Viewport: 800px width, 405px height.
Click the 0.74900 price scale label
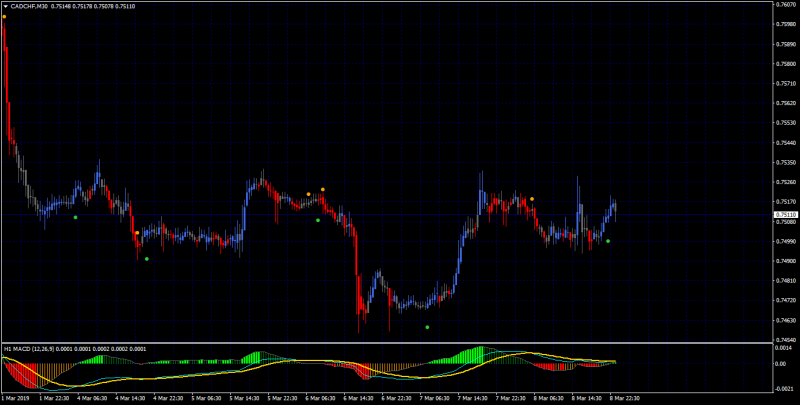tap(786, 261)
